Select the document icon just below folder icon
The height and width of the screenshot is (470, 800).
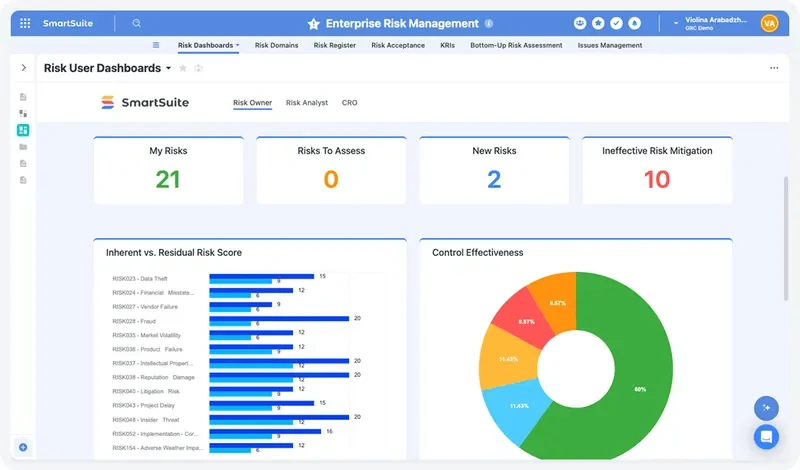[x=23, y=163]
